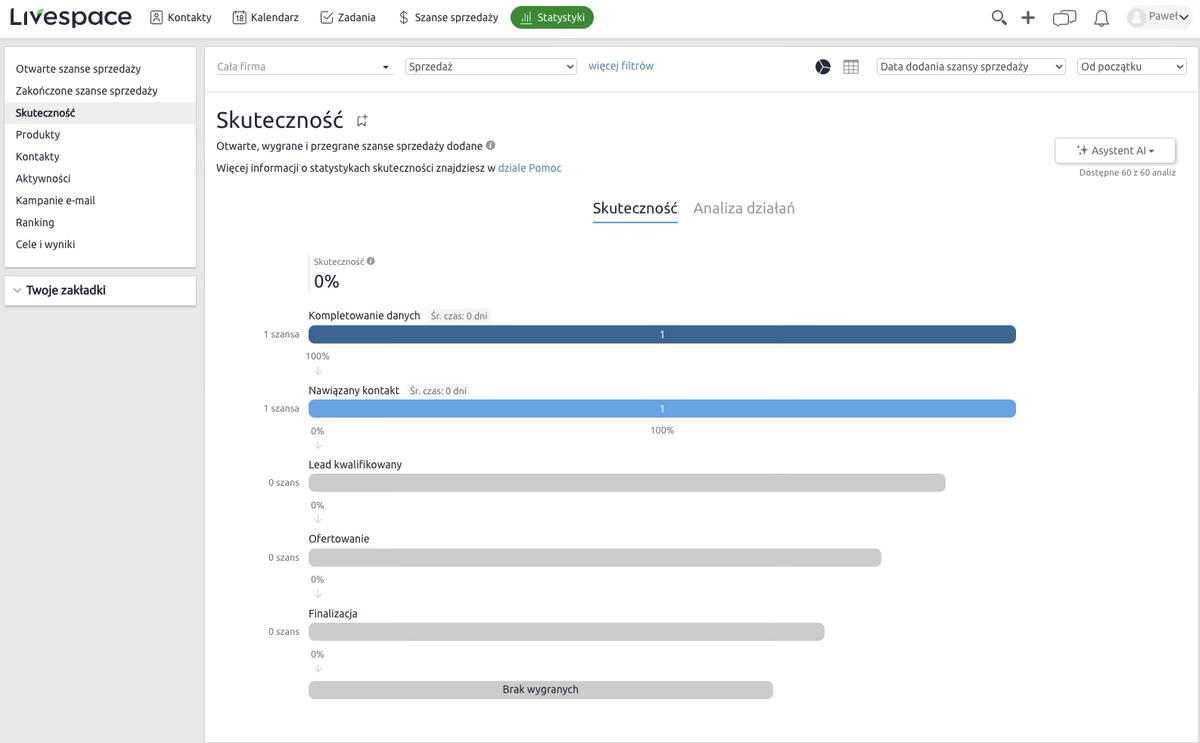Open the Sprzedaż process dropdown
This screenshot has height=743, width=1200.
pyautogui.click(x=491, y=67)
